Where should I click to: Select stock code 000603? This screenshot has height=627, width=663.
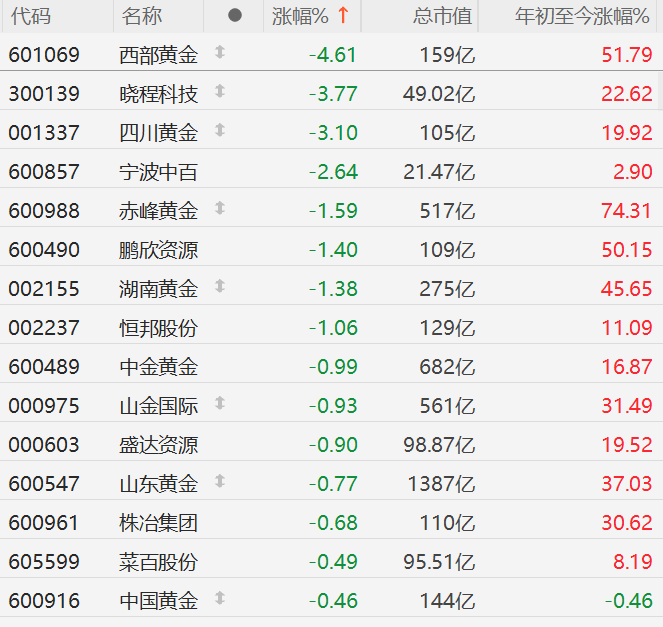[44, 445]
